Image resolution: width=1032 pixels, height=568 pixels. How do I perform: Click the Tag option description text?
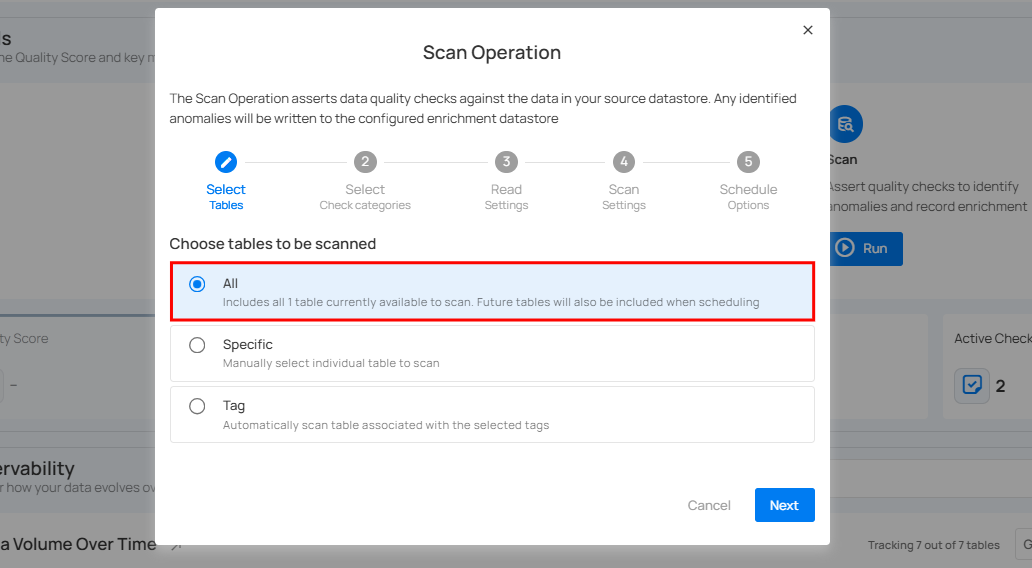click(386, 425)
